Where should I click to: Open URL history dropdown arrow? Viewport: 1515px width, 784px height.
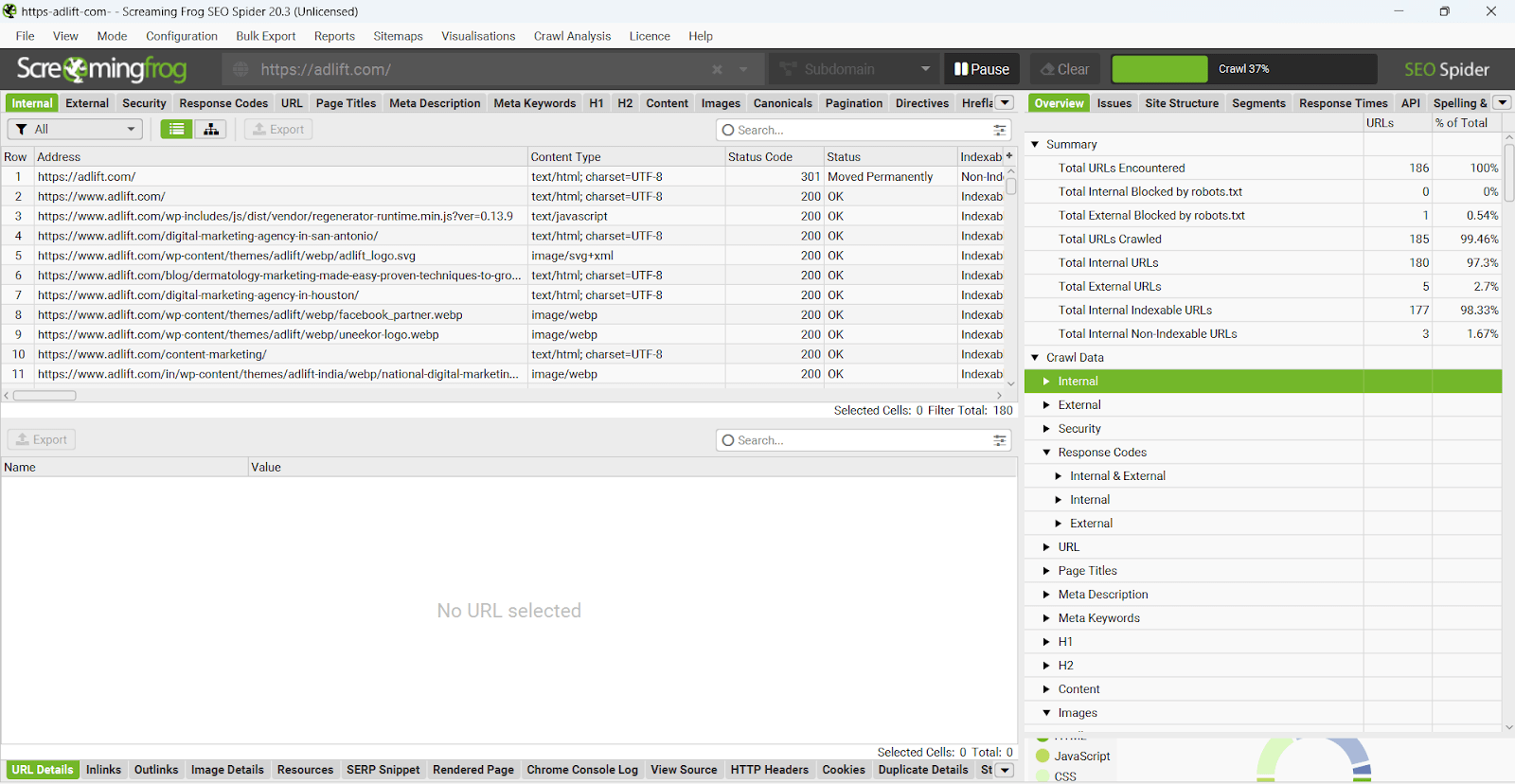(743, 69)
